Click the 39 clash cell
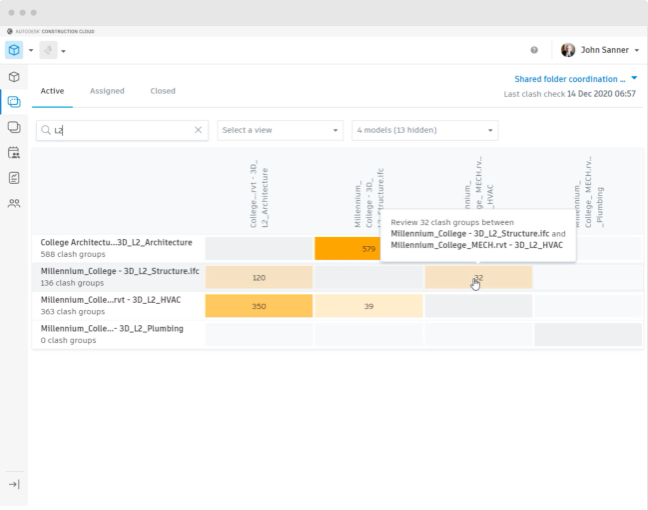 (369, 306)
